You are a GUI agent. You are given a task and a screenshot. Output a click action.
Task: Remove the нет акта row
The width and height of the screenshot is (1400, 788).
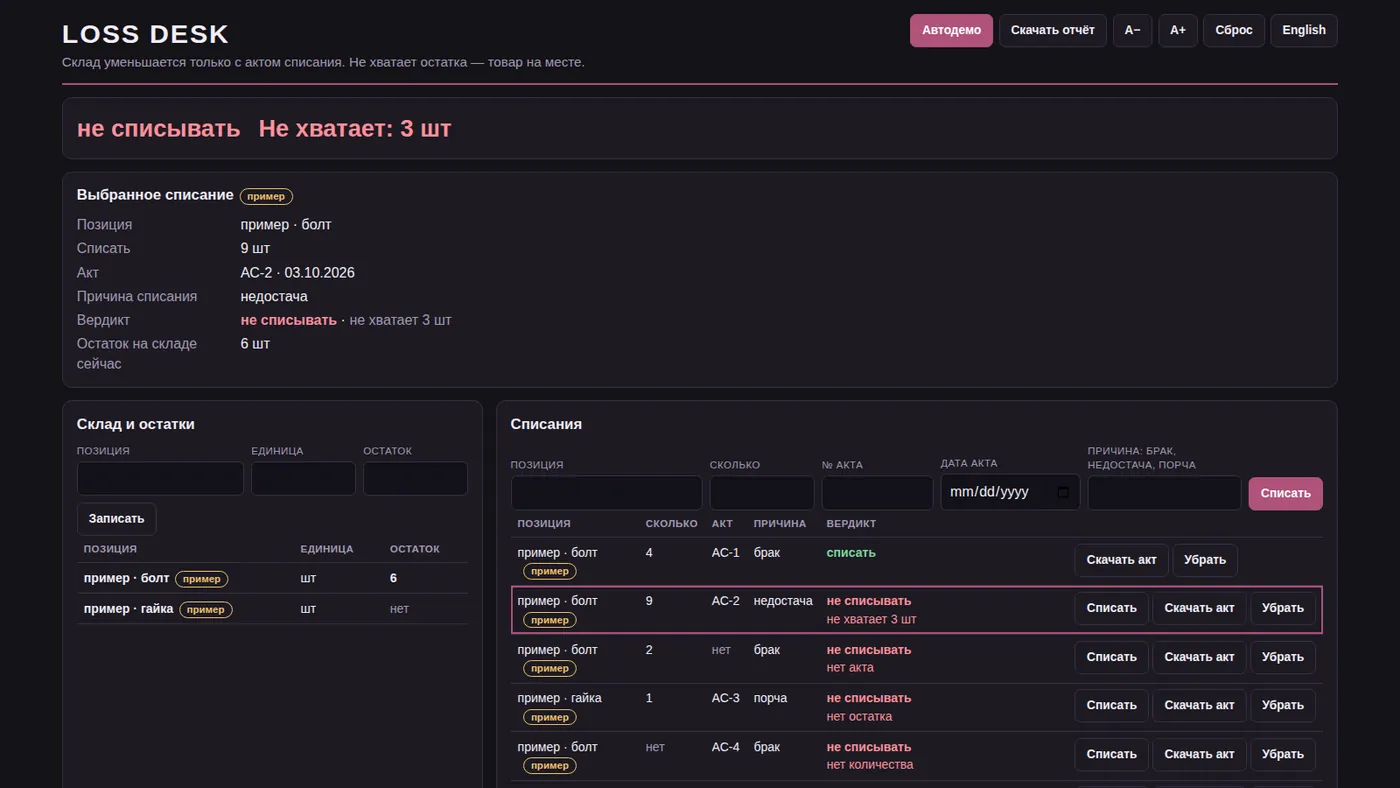1283,657
